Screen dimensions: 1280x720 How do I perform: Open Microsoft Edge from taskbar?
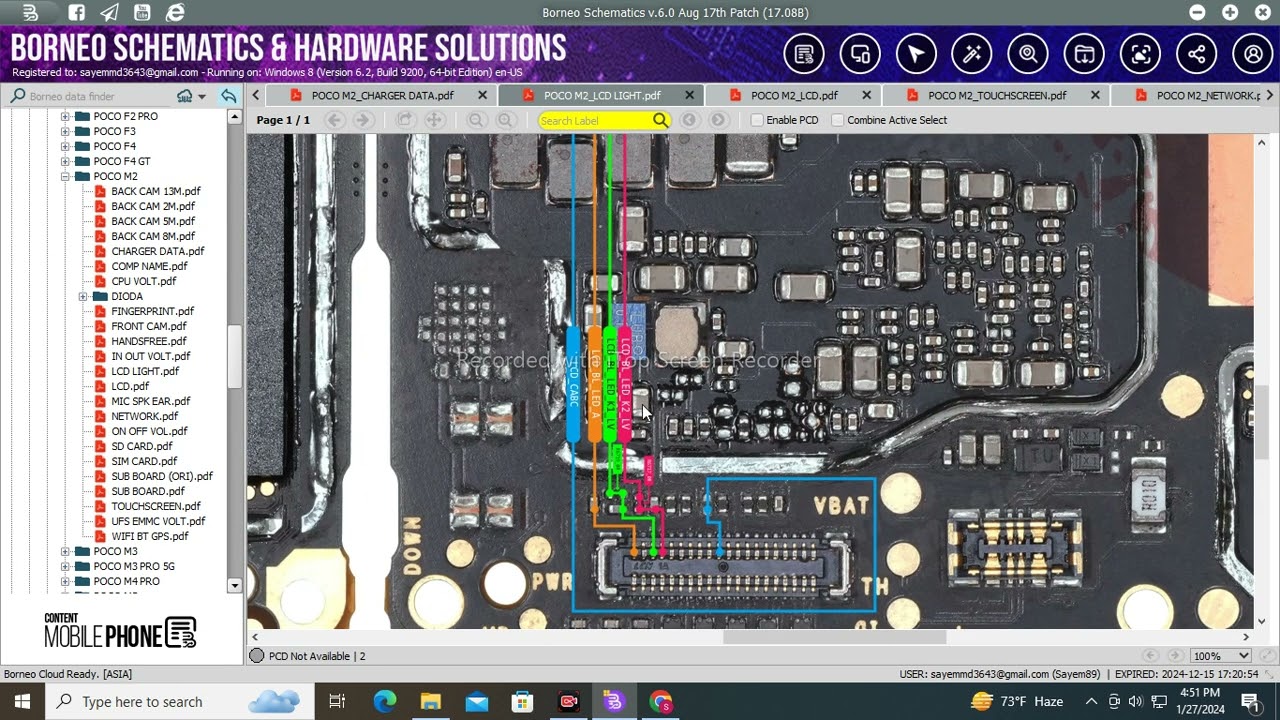pyautogui.click(x=385, y=701)
